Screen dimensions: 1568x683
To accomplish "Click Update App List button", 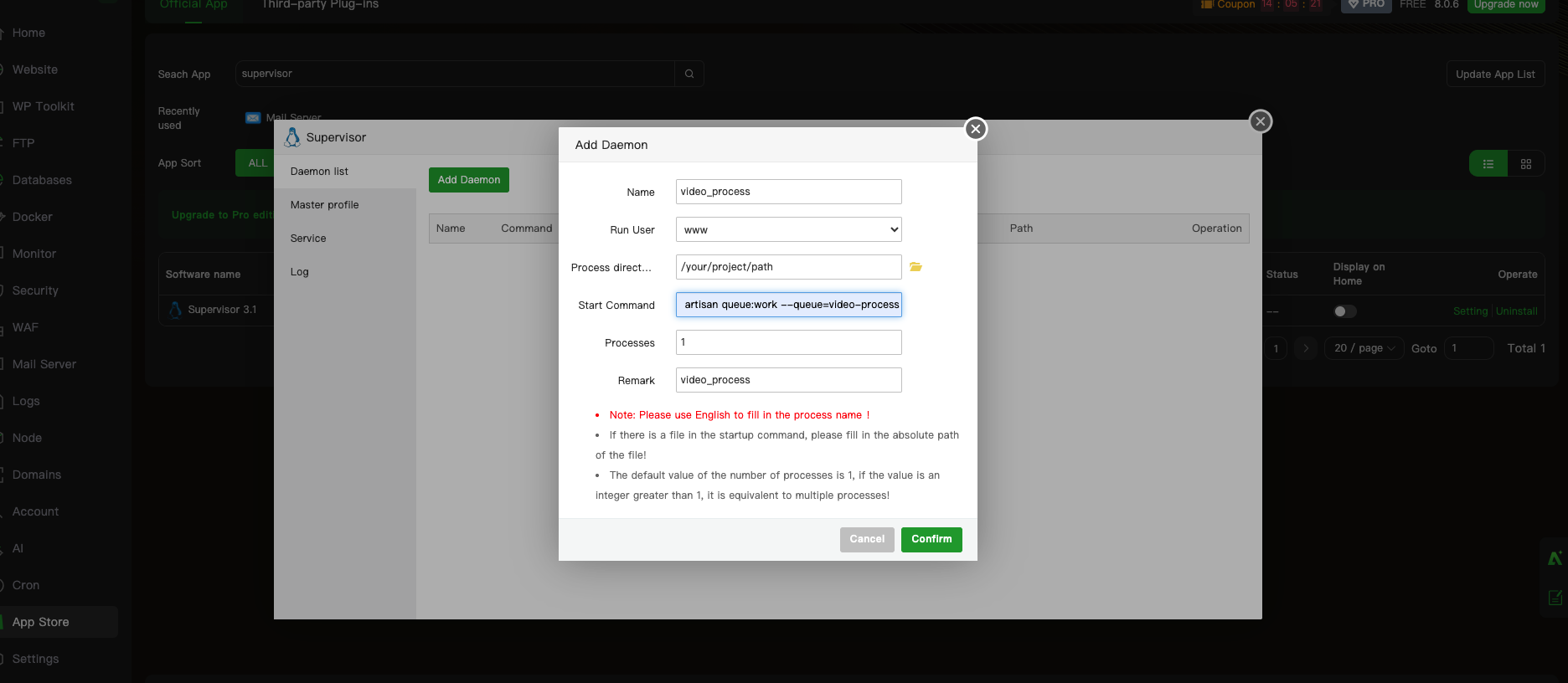I will [x=1495, y=74].
